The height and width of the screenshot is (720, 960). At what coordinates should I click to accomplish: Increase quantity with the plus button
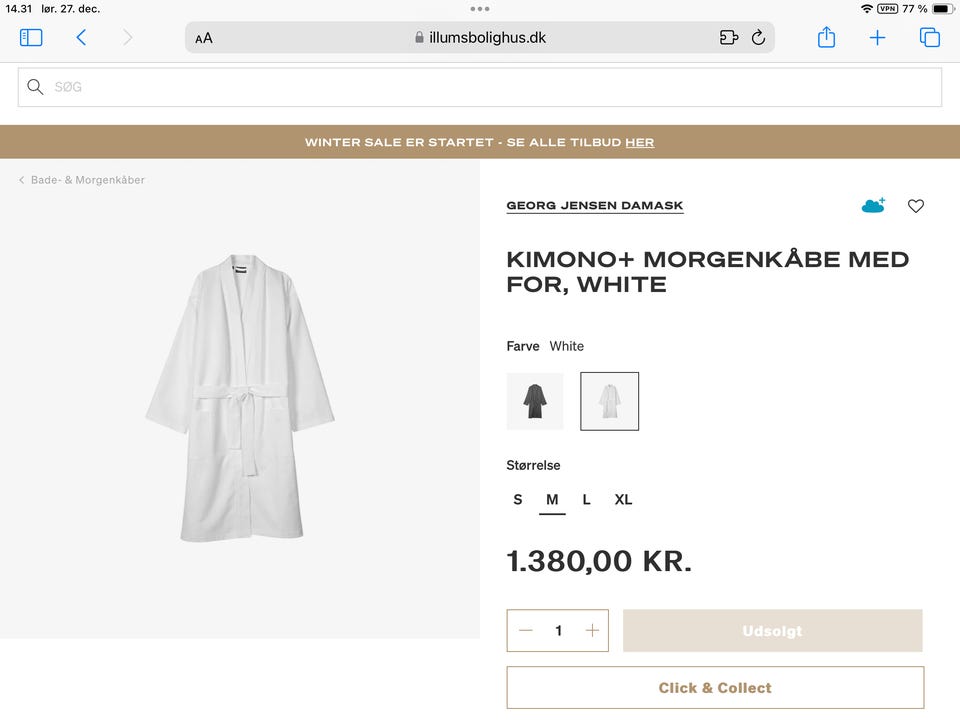click(x=592, y=631)
